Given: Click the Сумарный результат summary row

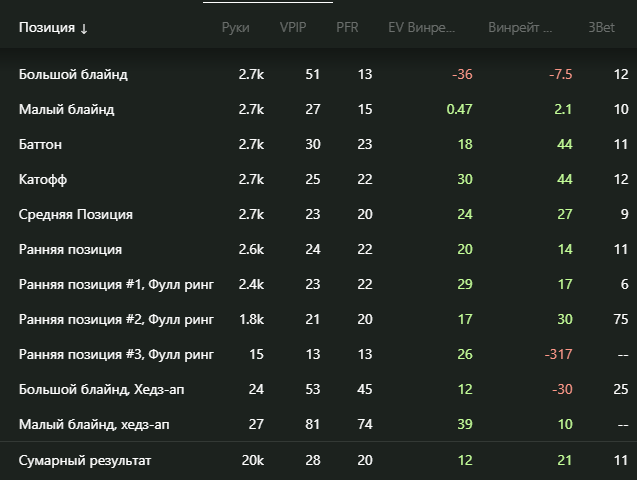Looking at the screenshot, I should 86,460.
